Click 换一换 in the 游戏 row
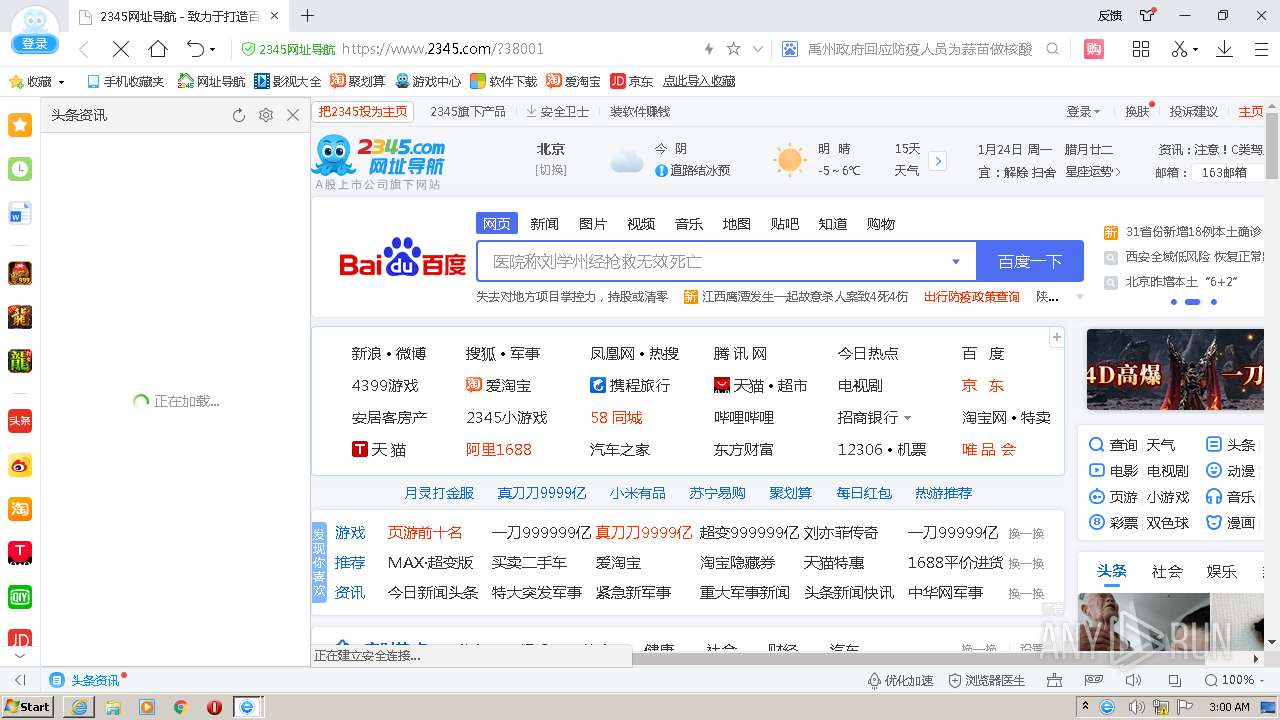The image size is (1280, 720). coord(1026,534)
